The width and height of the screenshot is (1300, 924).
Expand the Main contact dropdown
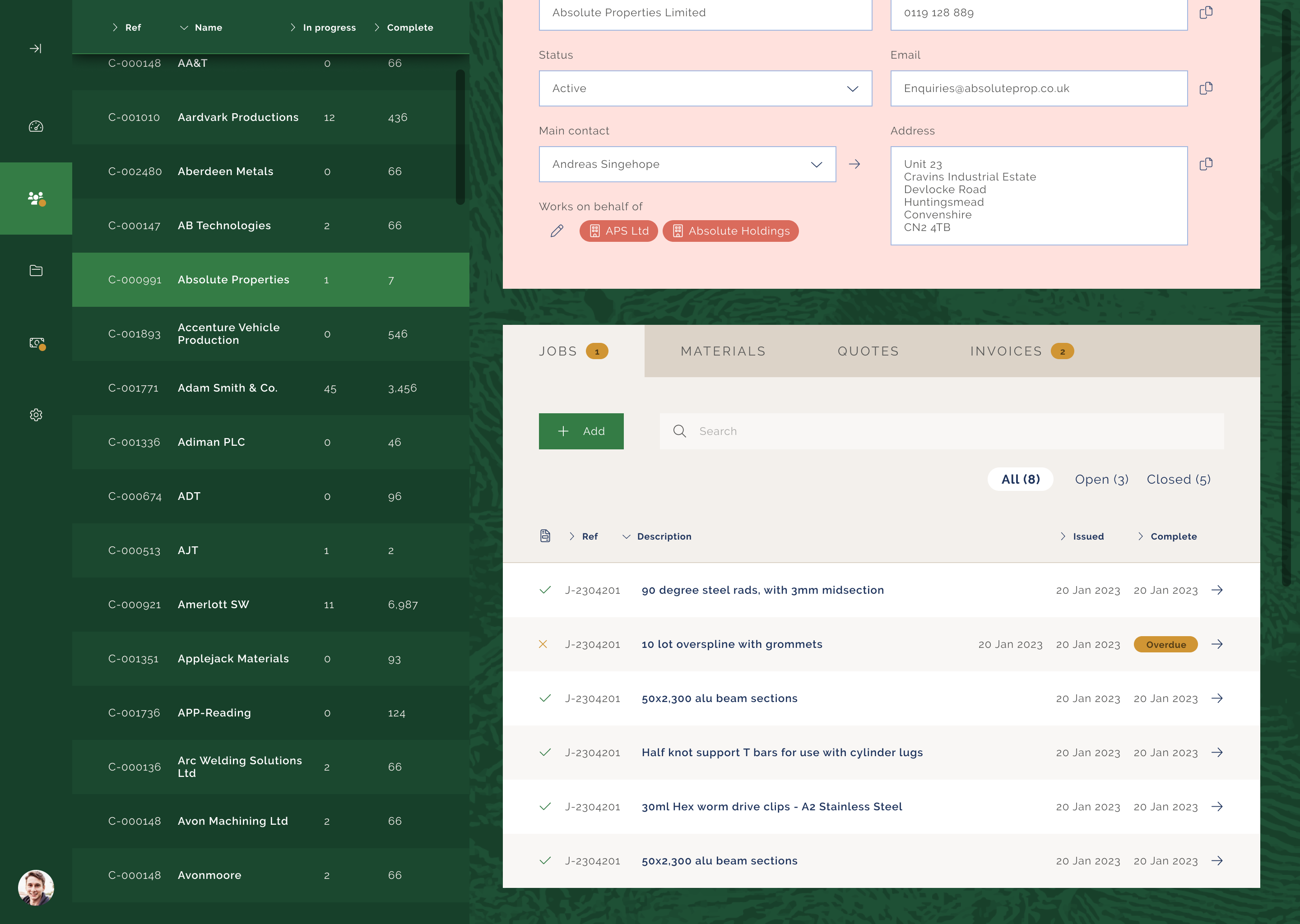click(687, 164)
